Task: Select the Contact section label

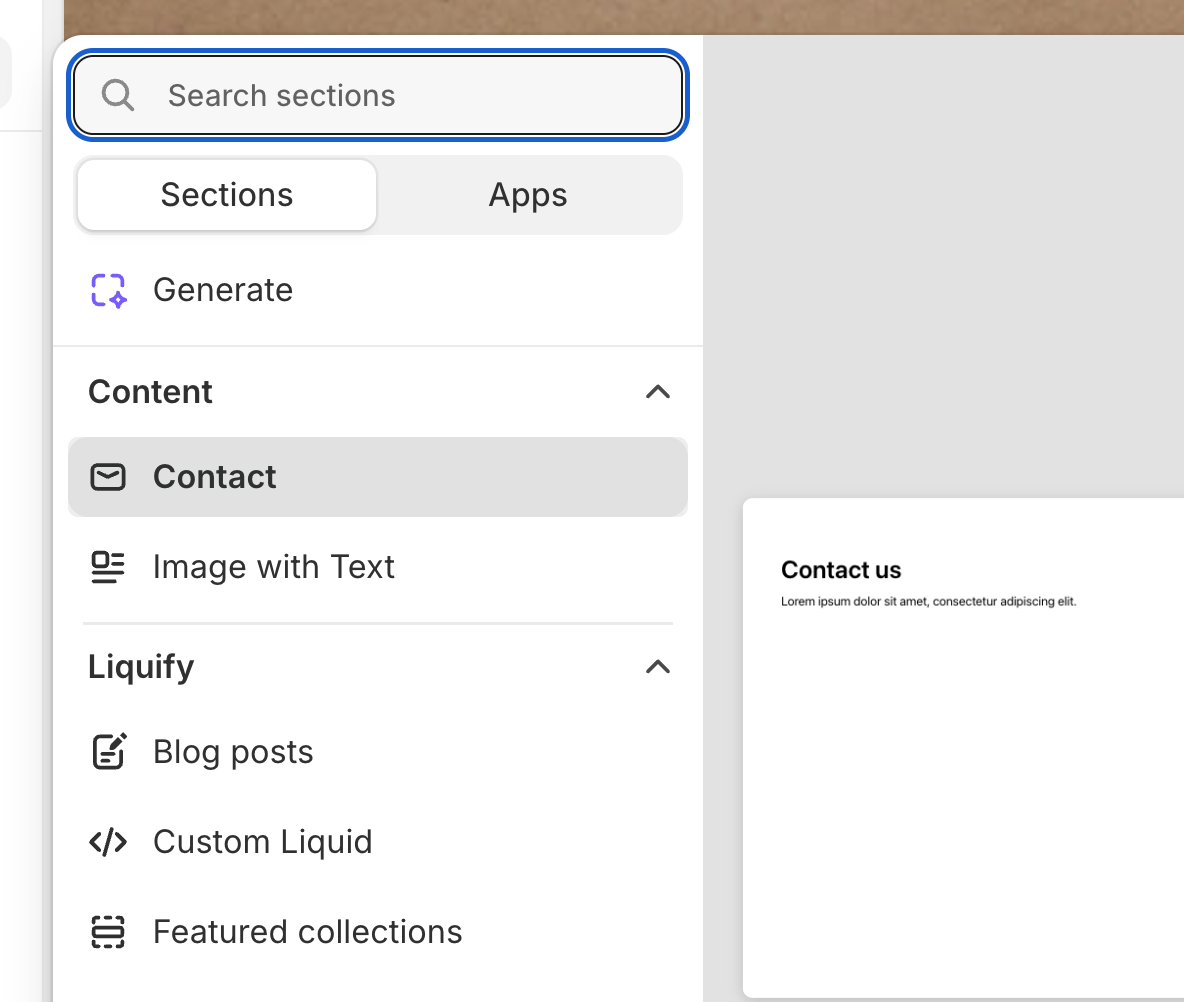Action: tap(215, 477)
